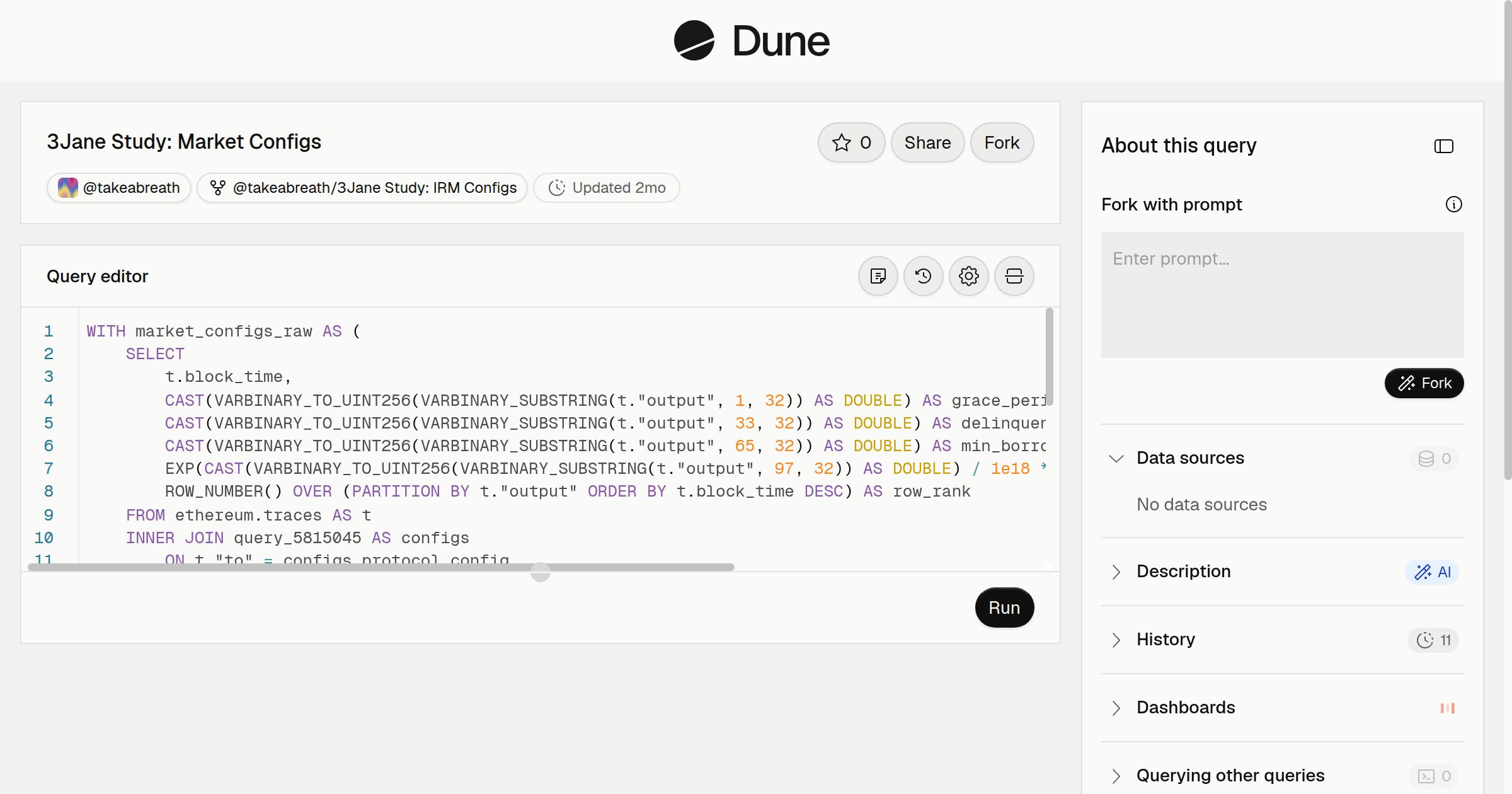The image size is (1512, 794).
Task: Click the 'ROW_NUMBER() OVER' code line 8
Action: (568, 491)
